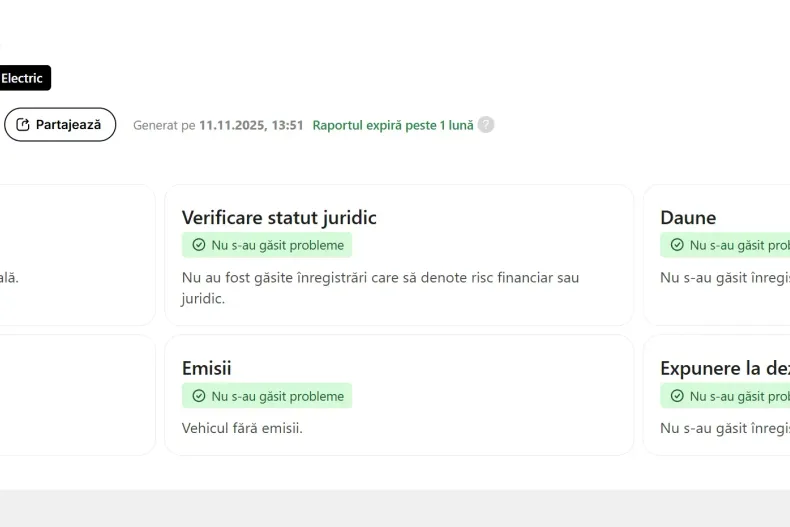Viewport: 790px width, 527px height.
Task: Click the checkmark icon under Daune
Action: click(677, 245)
